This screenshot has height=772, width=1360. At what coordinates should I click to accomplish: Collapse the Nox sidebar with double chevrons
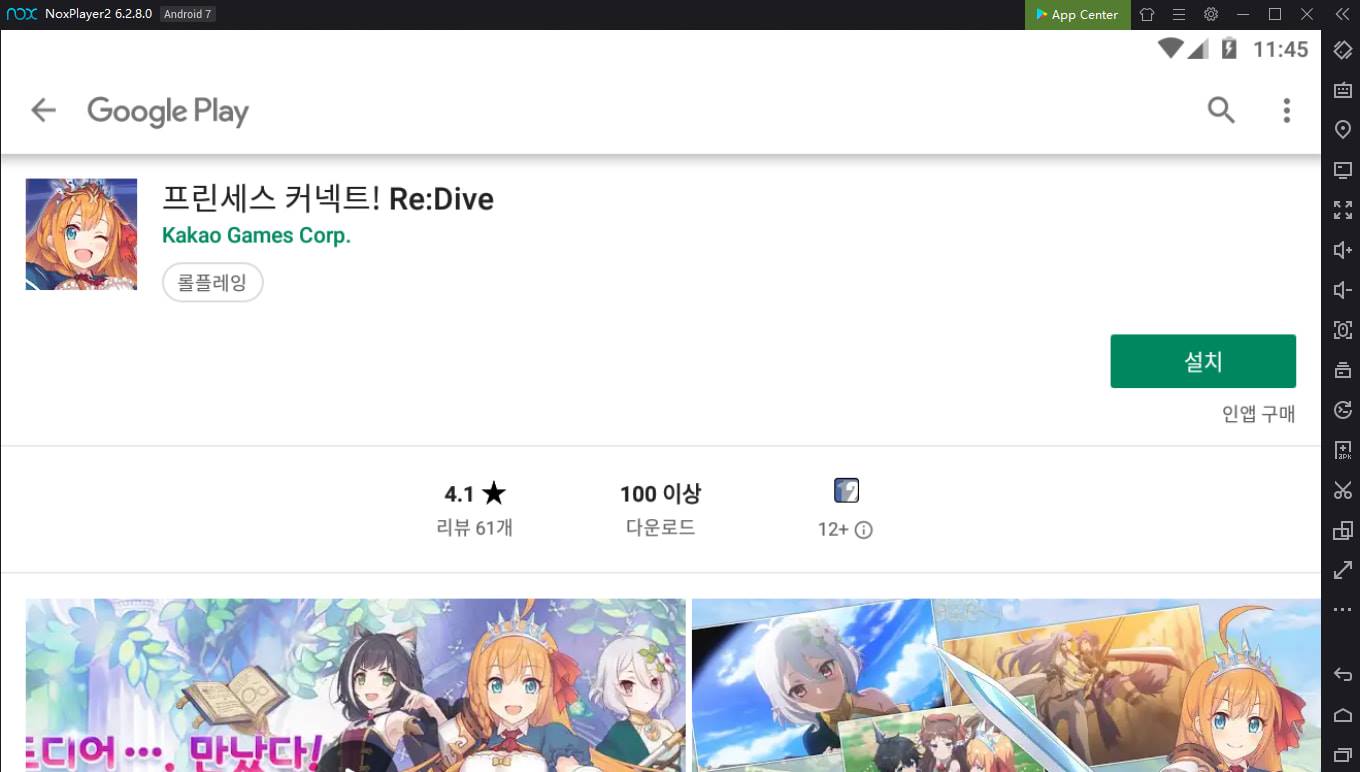(1342, 15)
